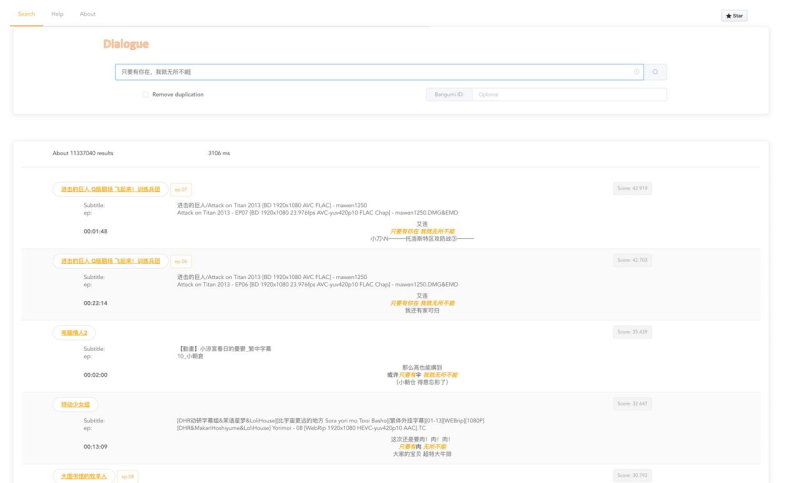The height and width of the screenshot is (483, 800).
Task: Click the 00:22:14 timestamp
Action: pos(95,303)
